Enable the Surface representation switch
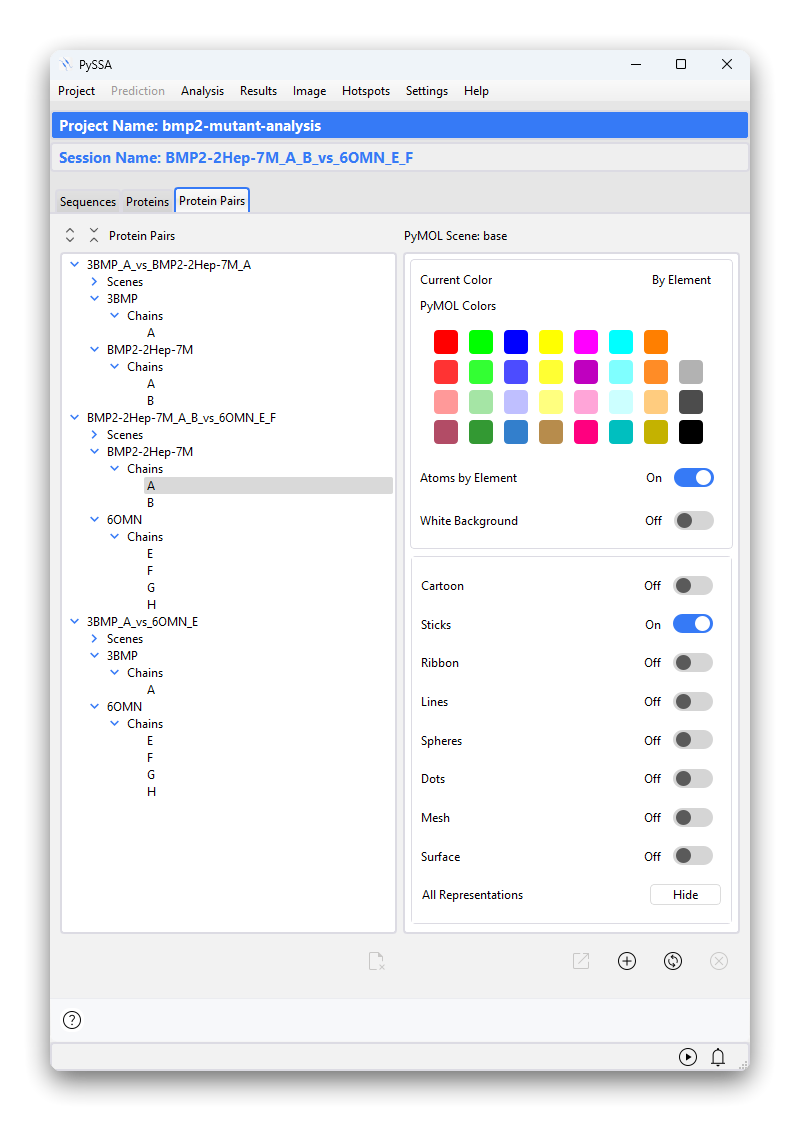 (x=693, y=856)
